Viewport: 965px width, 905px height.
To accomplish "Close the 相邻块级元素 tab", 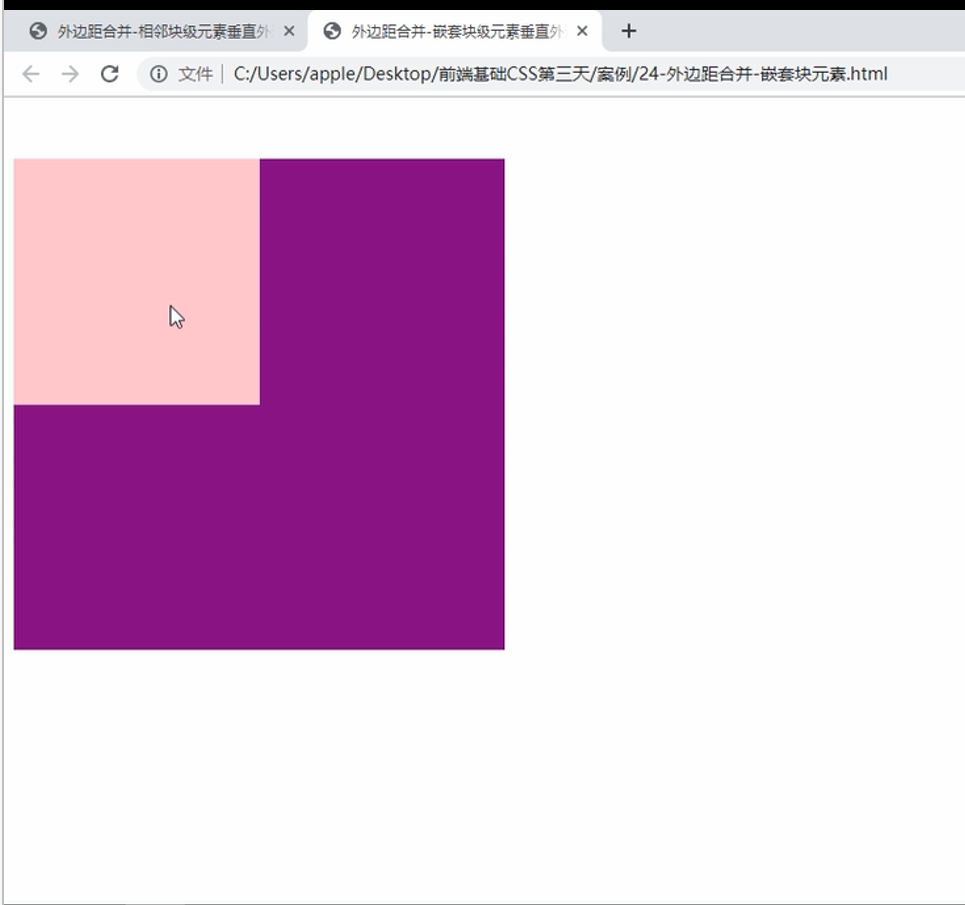I will [x=289, y=31].
